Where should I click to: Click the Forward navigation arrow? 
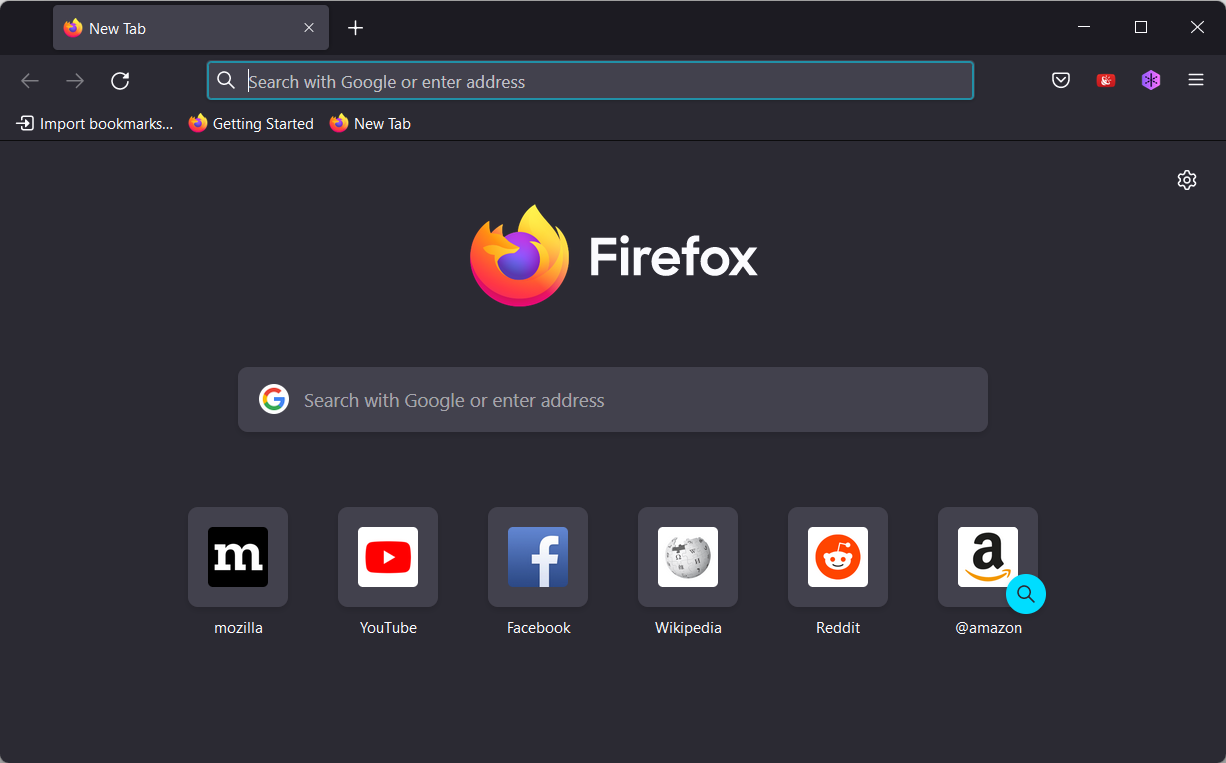point(75,81)
